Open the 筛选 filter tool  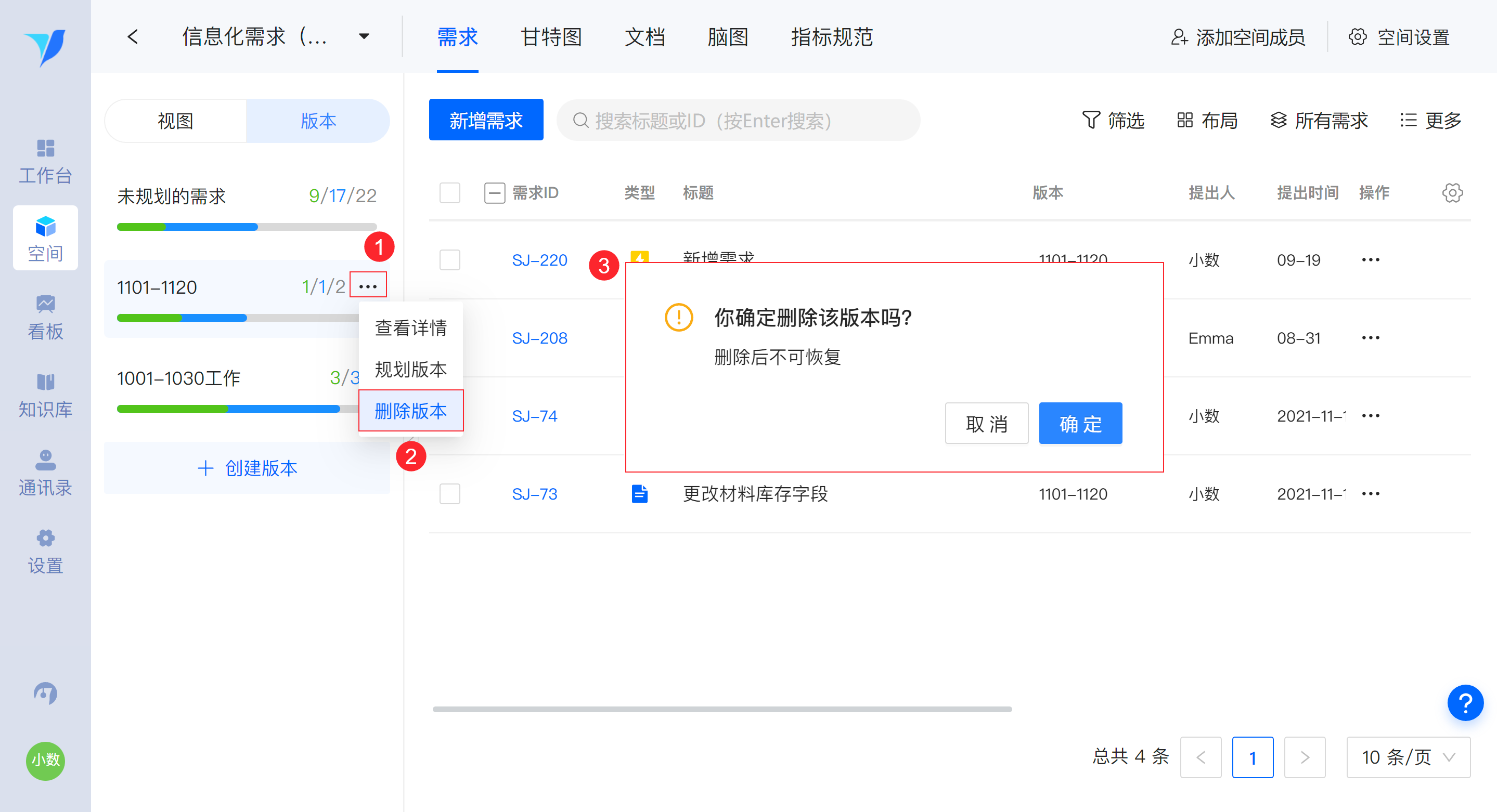[1113, 120]
